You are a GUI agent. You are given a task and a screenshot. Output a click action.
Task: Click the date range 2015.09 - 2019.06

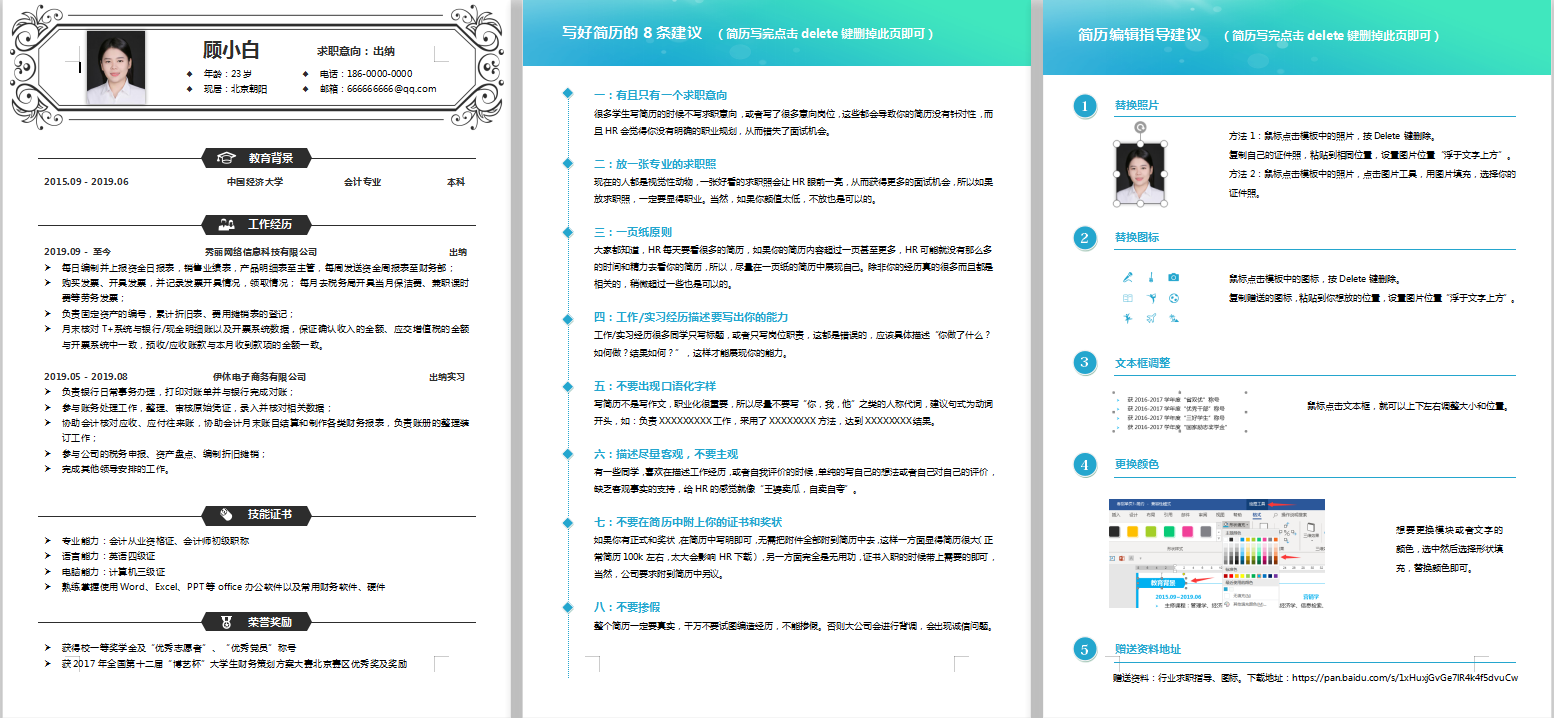coord(87,182)
